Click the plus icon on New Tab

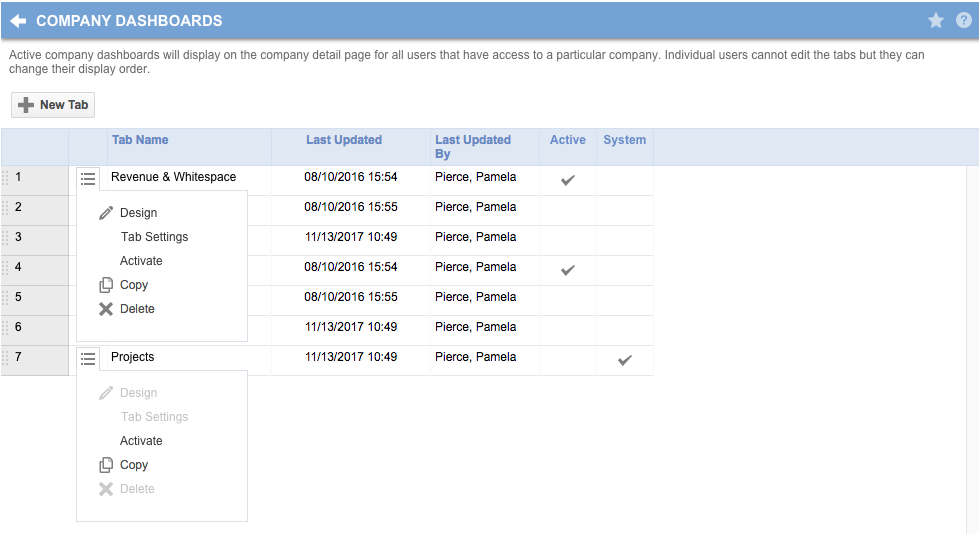(26, 105)
